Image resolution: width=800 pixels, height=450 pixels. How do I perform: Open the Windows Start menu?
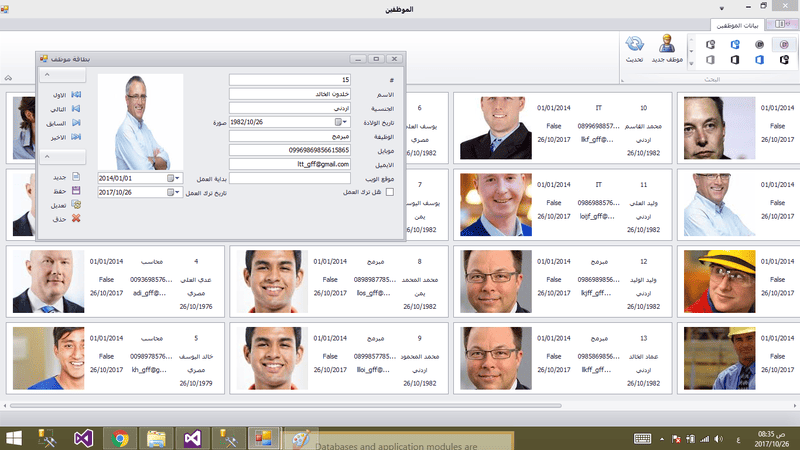(14, 438)
